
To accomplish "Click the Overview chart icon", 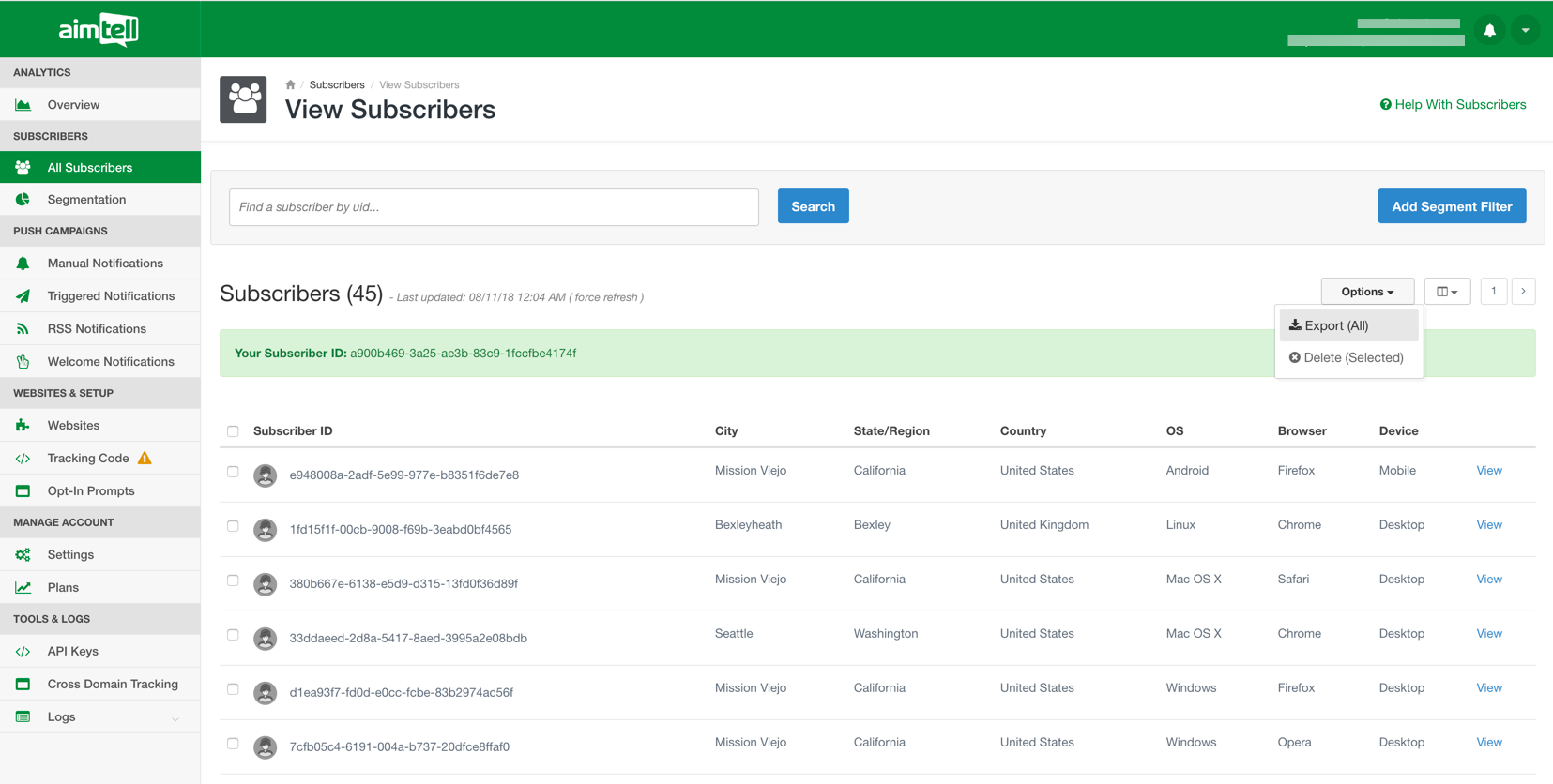I will click(23, 105).
